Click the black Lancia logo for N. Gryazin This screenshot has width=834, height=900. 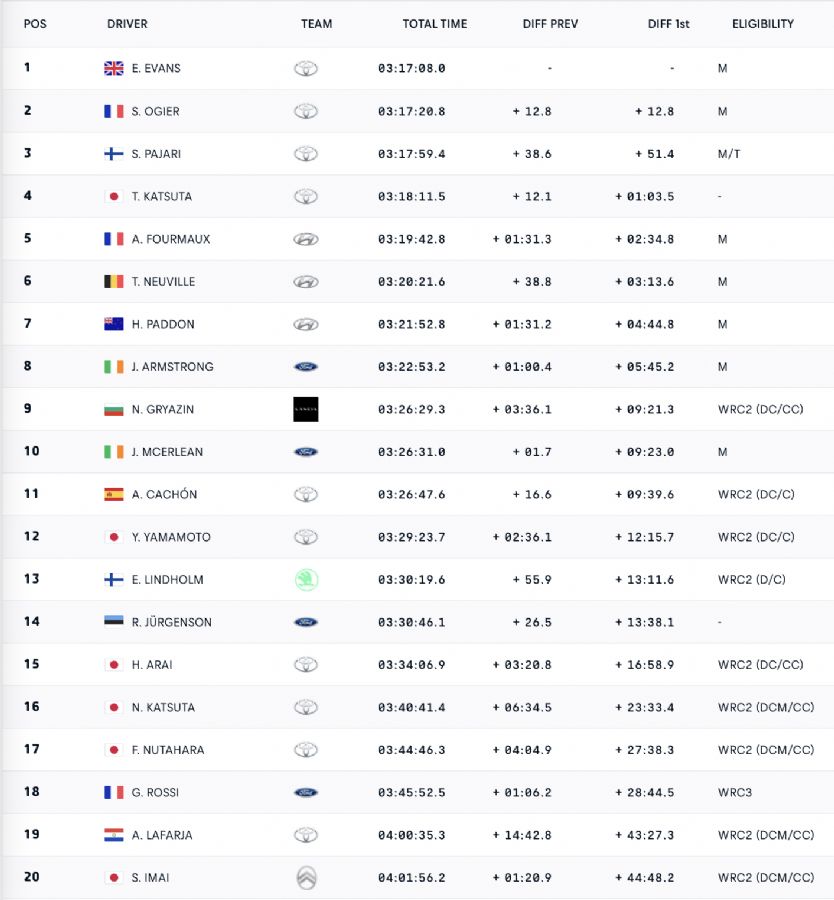point(306,409)
